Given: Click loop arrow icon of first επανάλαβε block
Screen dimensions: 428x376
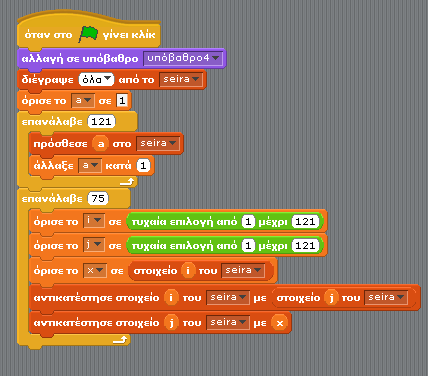Looking at the screenshot, I should click(x=127, y=182).
